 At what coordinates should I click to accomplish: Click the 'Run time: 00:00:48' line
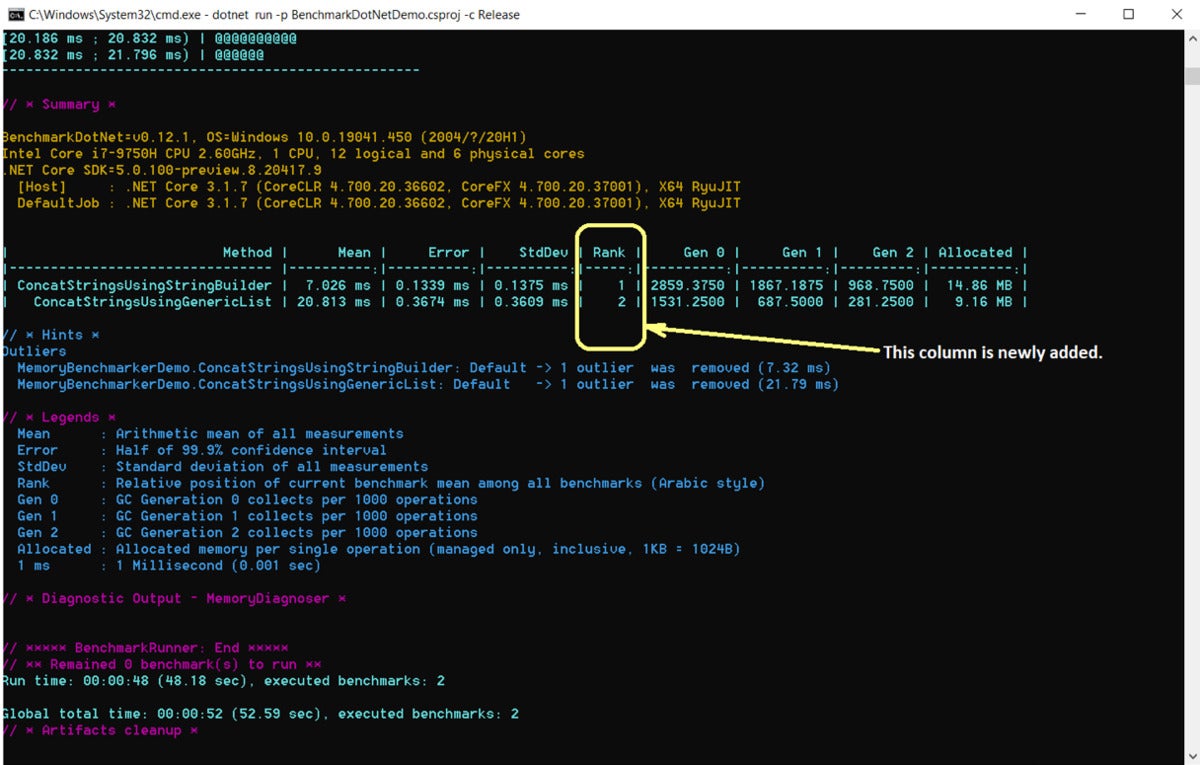point(223,680)
